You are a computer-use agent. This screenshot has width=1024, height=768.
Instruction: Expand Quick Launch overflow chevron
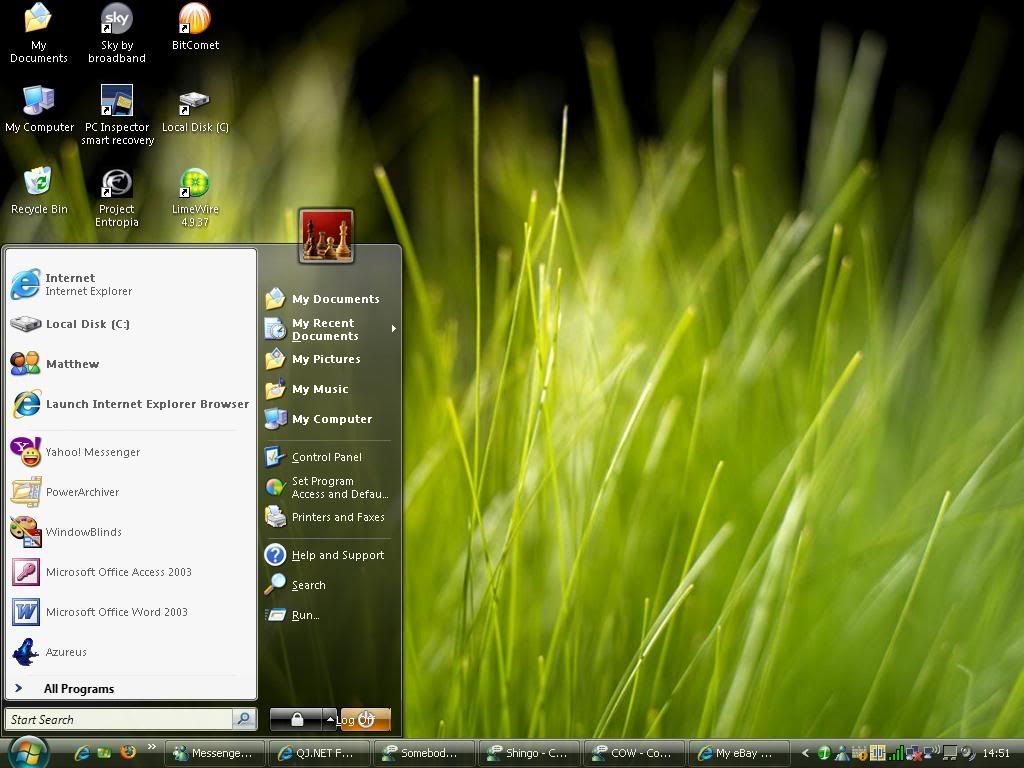(x=152, y=746)
